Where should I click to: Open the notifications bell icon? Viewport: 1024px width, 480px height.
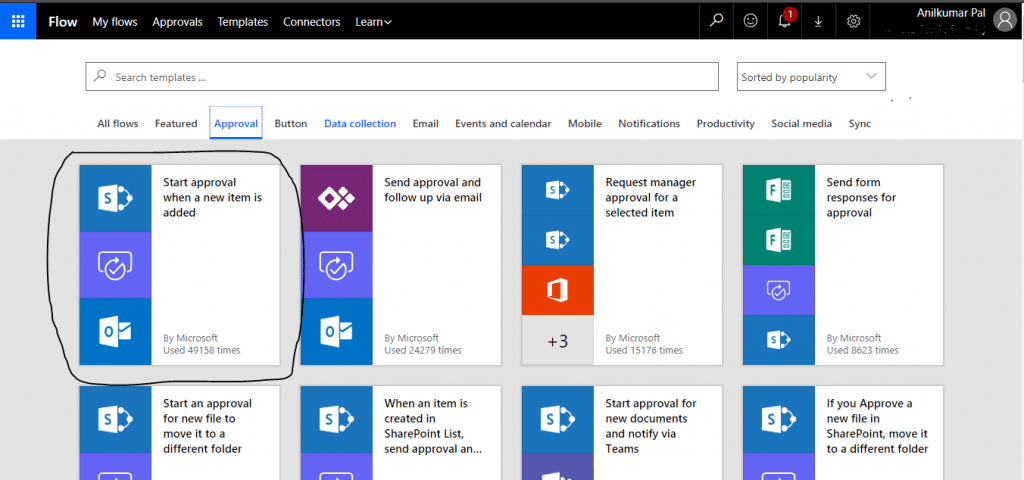[786, 21]
